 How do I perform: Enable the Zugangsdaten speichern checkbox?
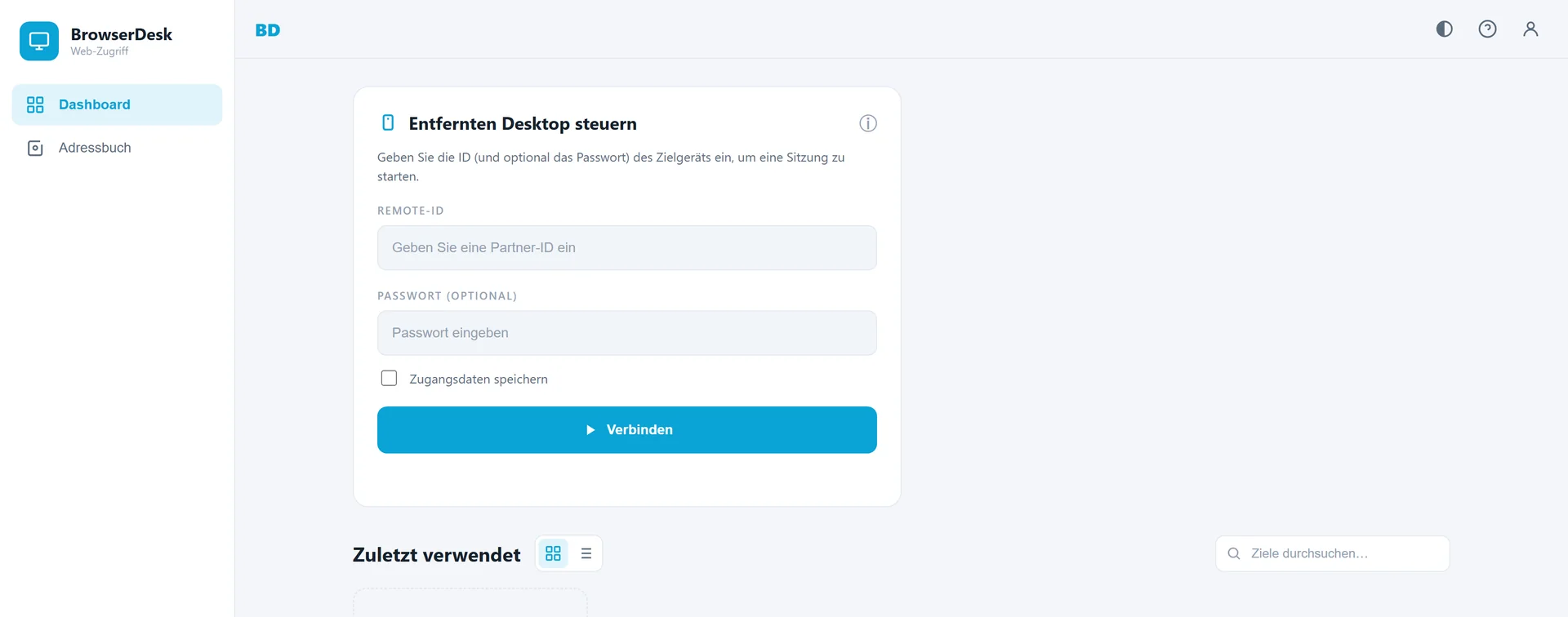pyautogui.click(x=389, y=379)
